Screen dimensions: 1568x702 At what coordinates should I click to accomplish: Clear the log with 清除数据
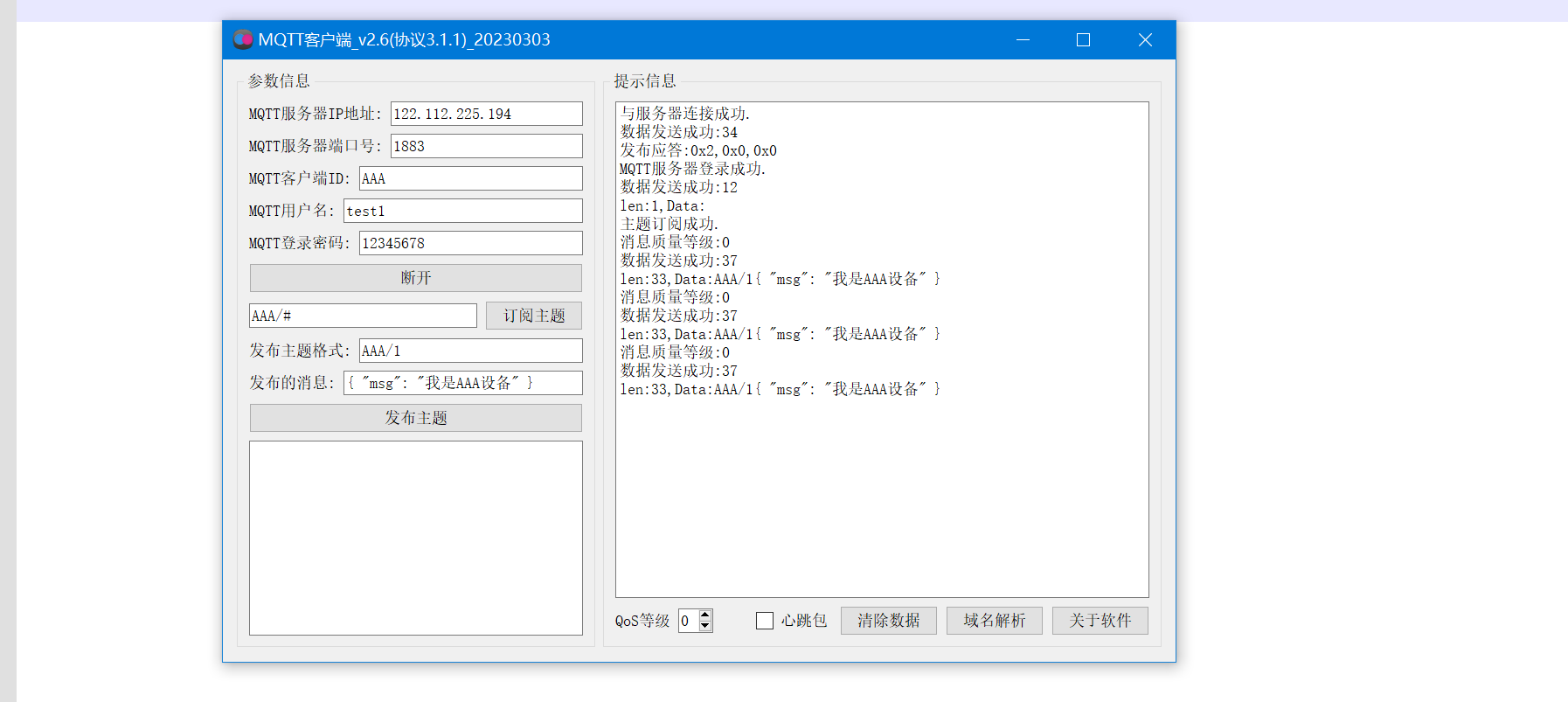pyautogui.click(x=888, y=621)
